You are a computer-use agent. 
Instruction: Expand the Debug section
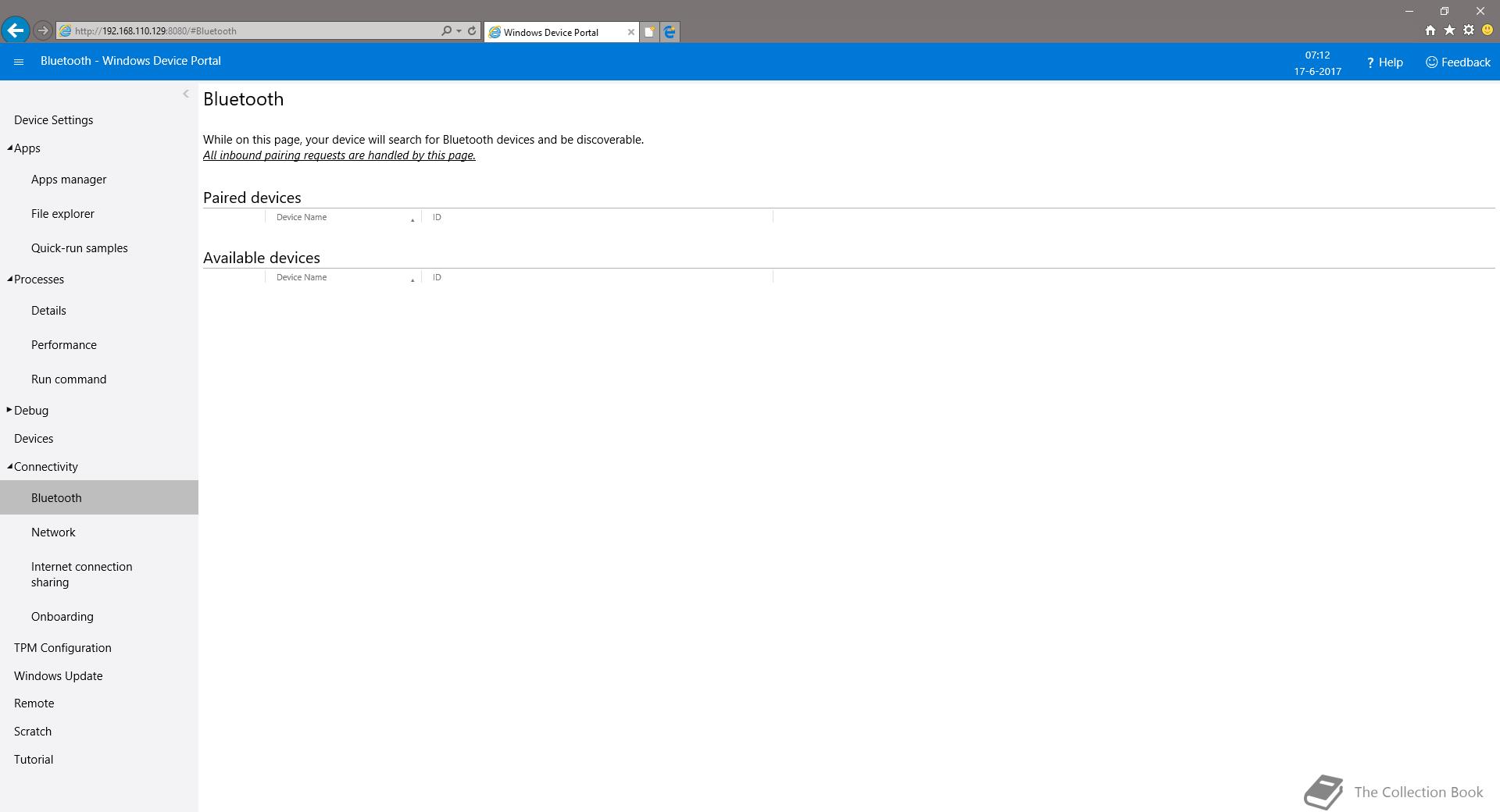pyautogui.click(x=9, y=410)
